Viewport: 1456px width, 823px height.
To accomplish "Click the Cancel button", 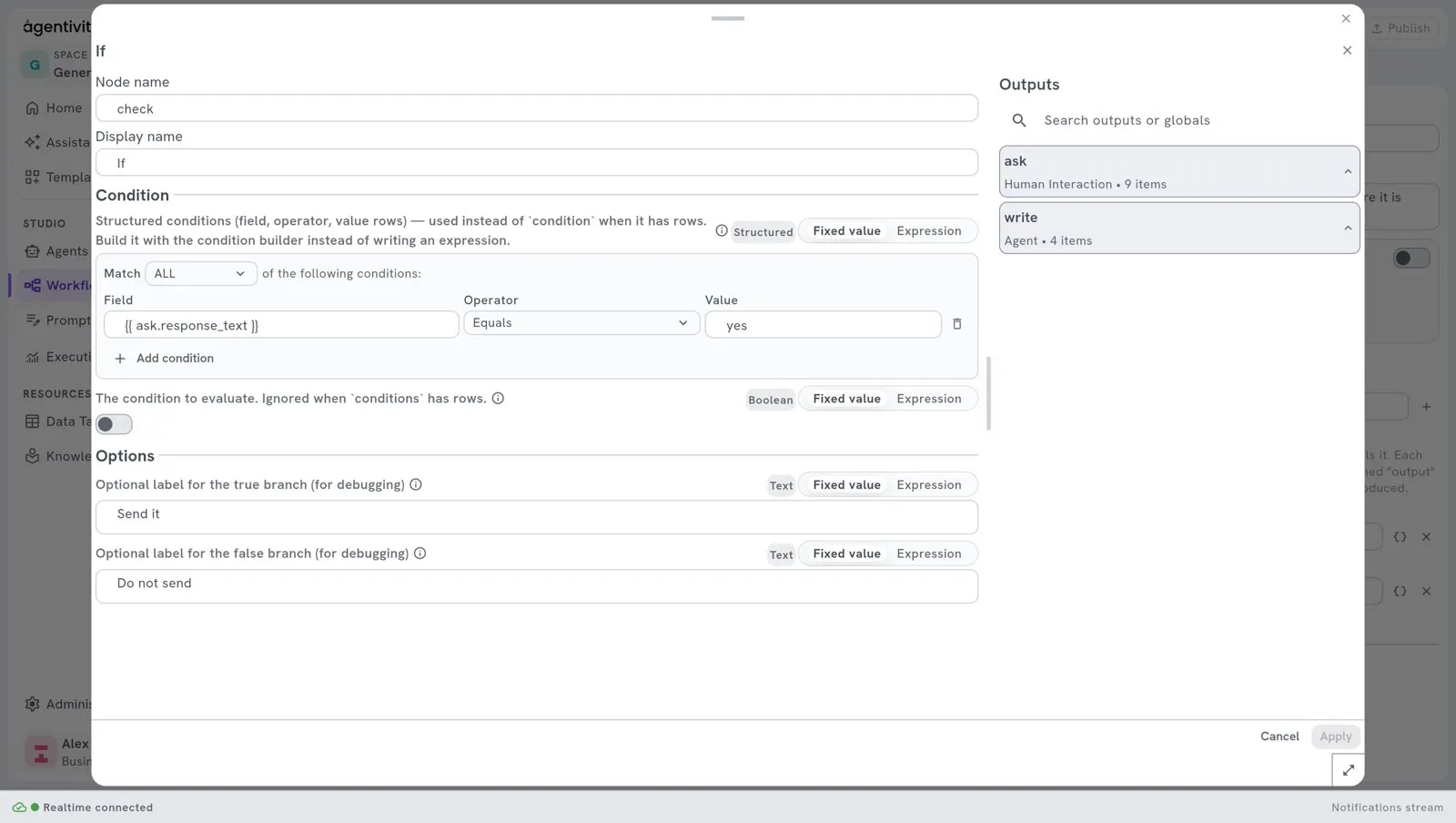I will tap(1279, 737).
